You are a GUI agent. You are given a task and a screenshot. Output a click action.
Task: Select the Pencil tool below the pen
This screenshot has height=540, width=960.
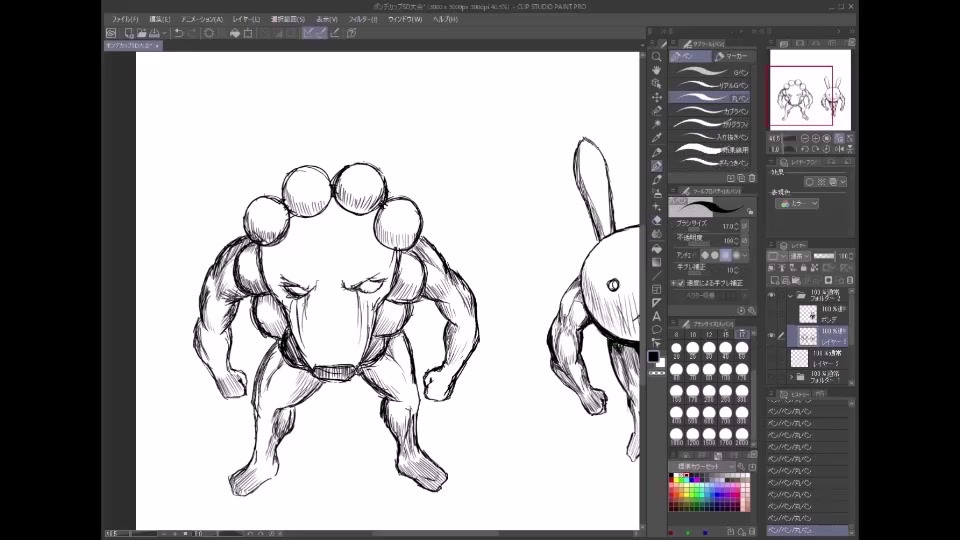(x=656, y=179)
